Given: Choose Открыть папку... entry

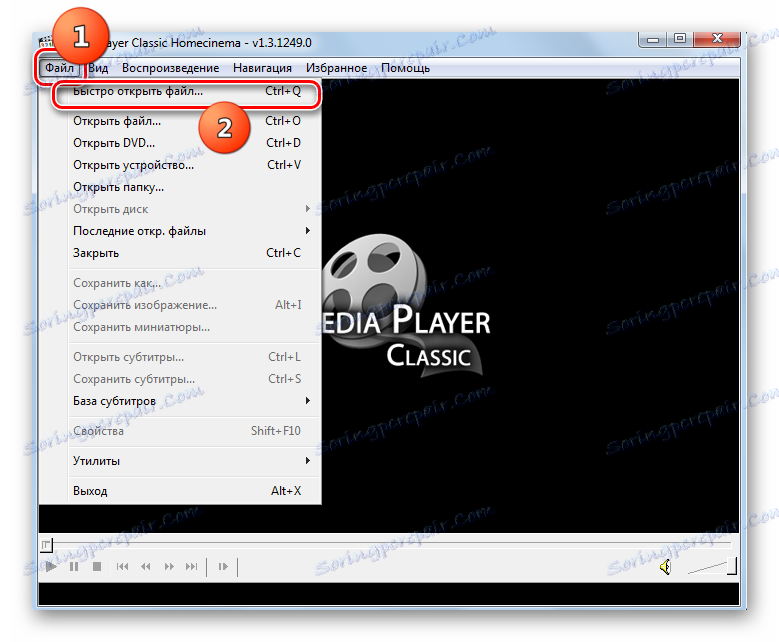Looking at the screenshot, I should point(187,187).
